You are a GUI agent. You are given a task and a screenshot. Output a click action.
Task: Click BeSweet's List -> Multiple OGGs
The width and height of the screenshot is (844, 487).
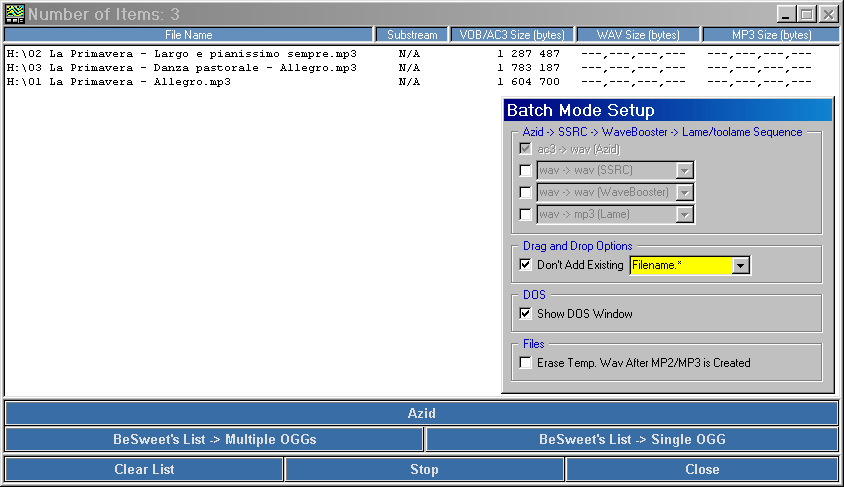click(x=214, y=439)
